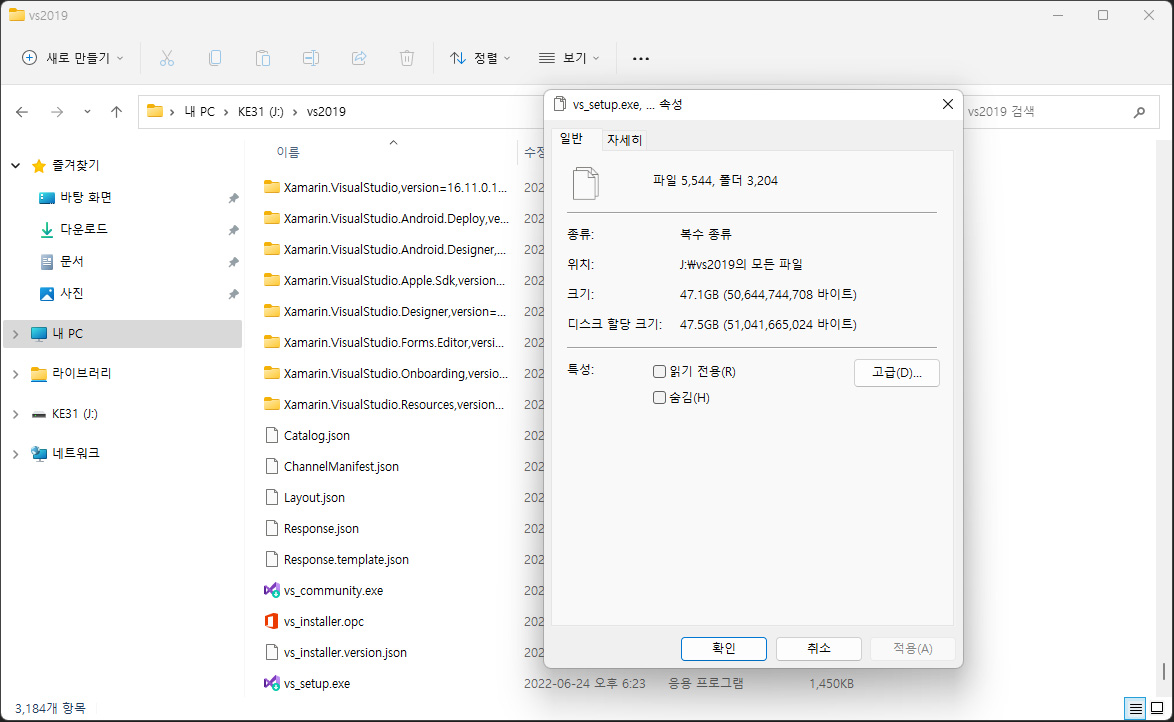The height and width of the screenshot is (722, 1174).
Task: Open the 정렬 sort dropdown
Action: click(x=480, y=58)
